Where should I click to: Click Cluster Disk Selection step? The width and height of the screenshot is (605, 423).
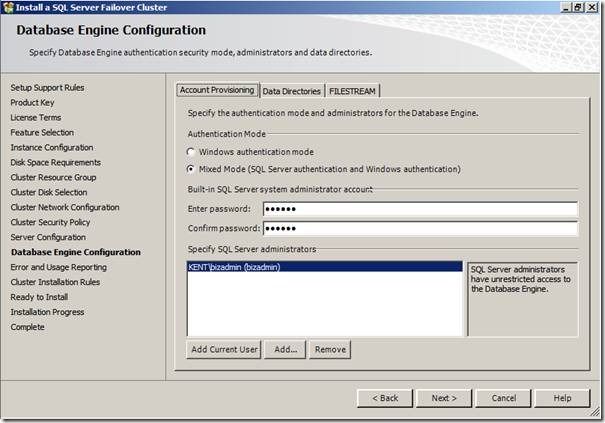[x=49, y=192]
